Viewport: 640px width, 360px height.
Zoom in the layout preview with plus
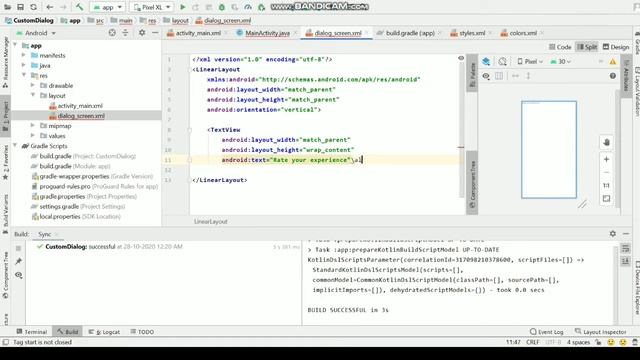click(x=607, y=159)
